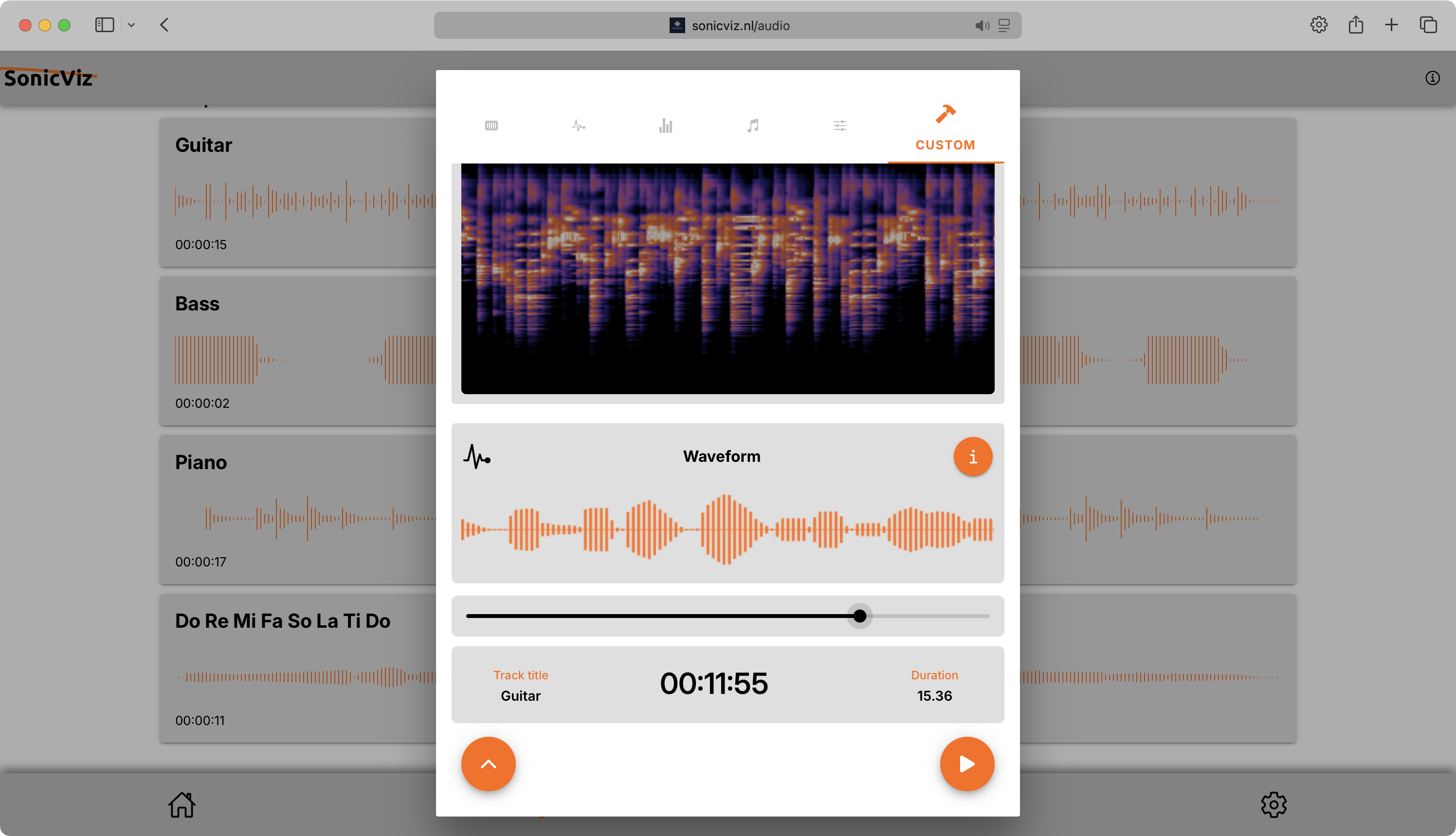Switch to the spectrogram tab icon
The height and width of the screenshot is (836, 1456).
click(491, 125)
